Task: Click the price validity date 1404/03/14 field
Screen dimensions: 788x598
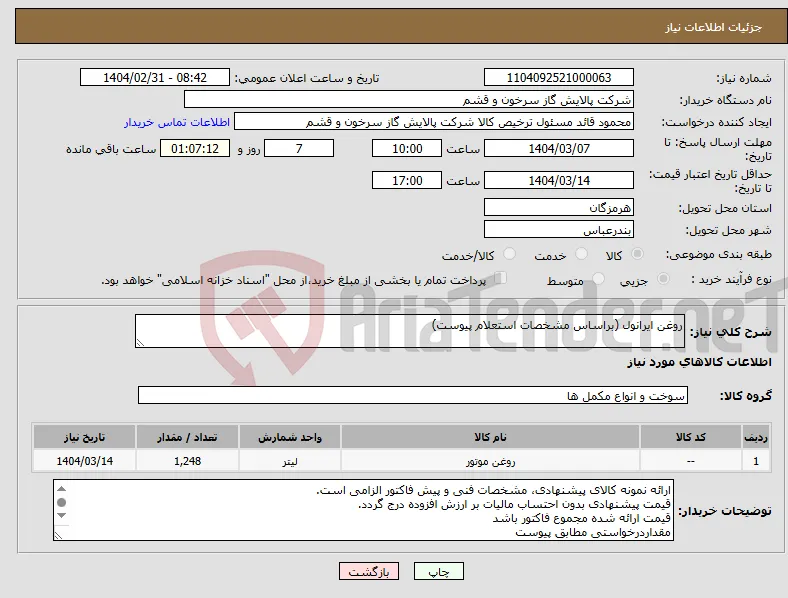Action: coord(558,180)
